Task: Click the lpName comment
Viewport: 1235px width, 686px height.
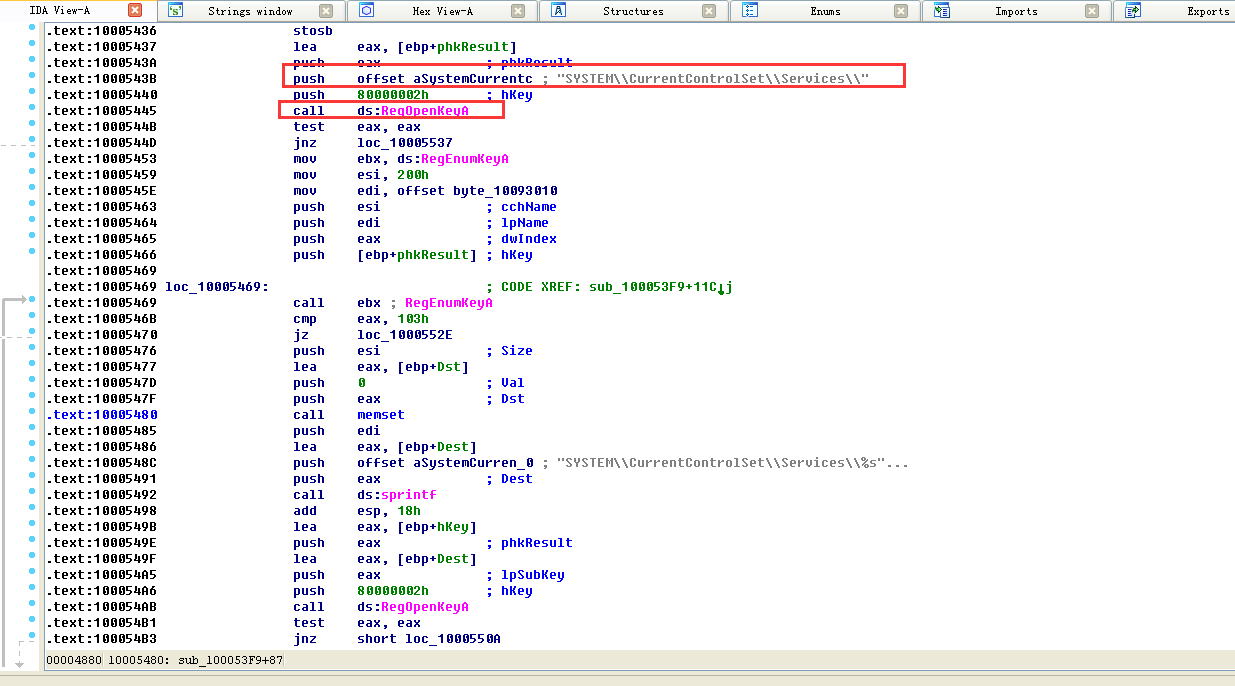Action: [525, 223]
